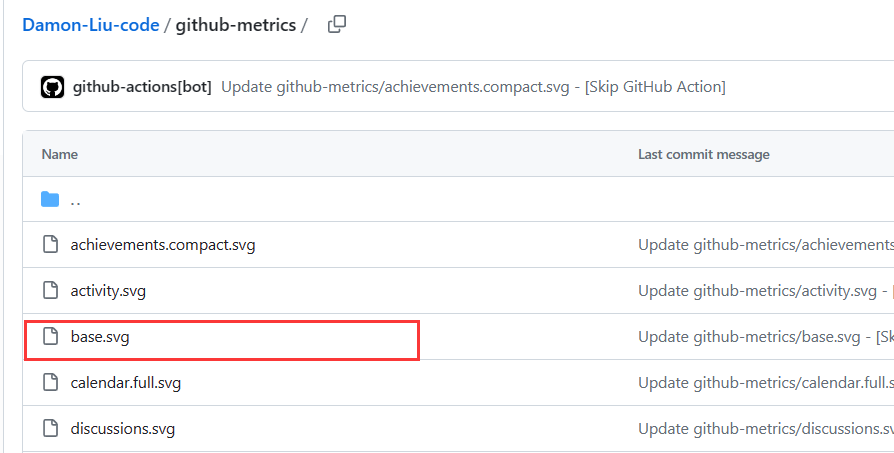
Task: Open github-actions[bot] author link
Action: [142, 87]
